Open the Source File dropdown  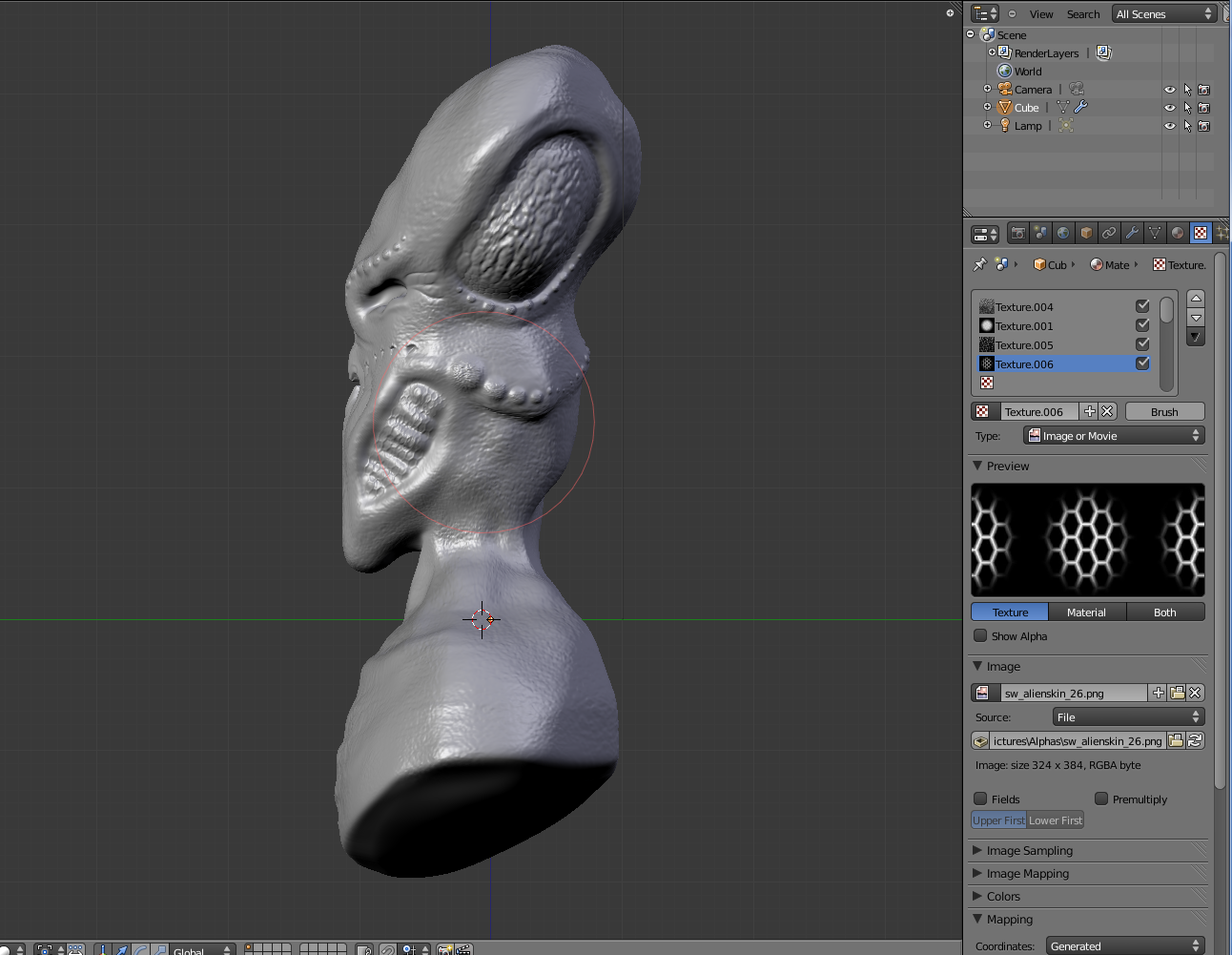point(1129,716)
